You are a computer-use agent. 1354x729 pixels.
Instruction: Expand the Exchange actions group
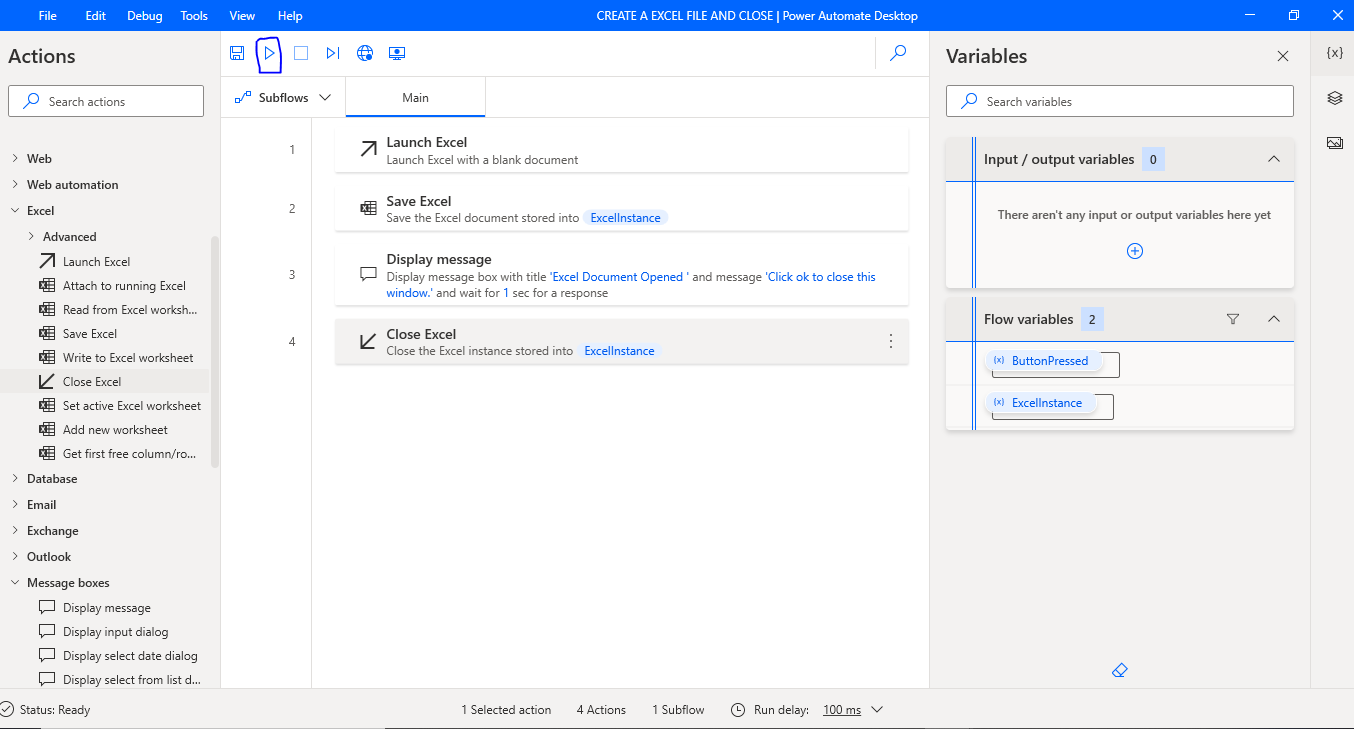[15, 531]
